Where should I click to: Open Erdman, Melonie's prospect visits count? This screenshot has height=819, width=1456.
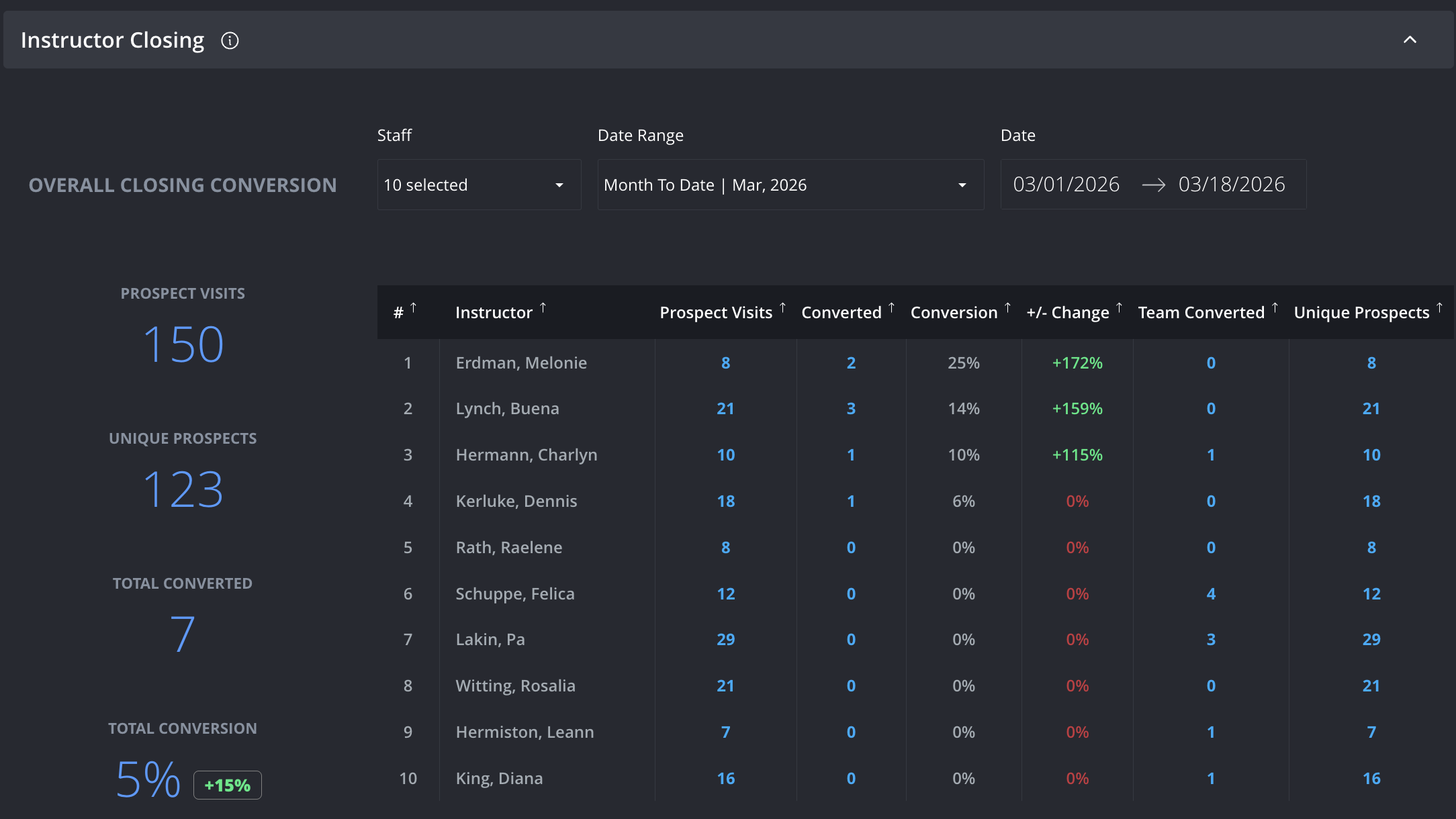(725, 363)
